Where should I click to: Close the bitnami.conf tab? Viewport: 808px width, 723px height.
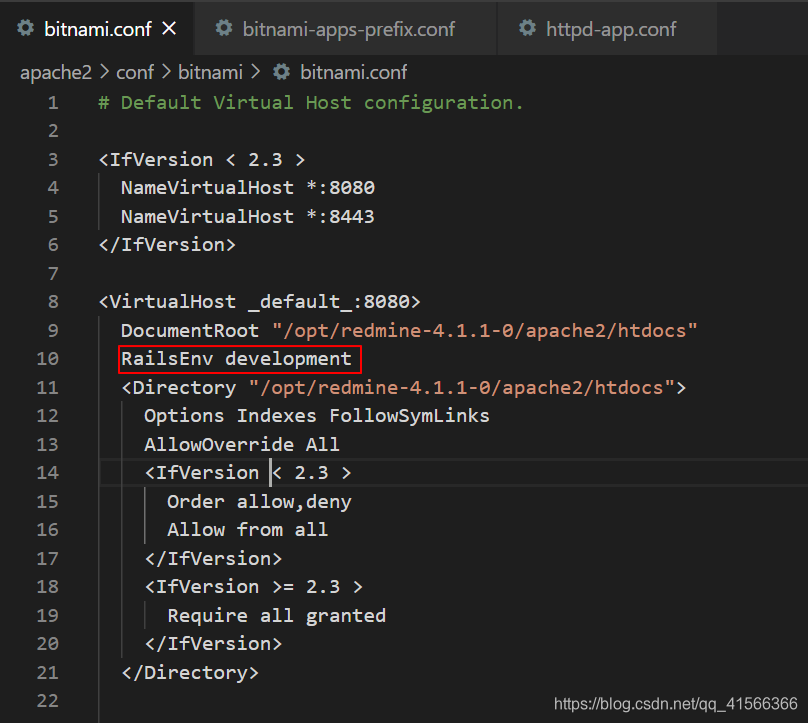[169, 28]
